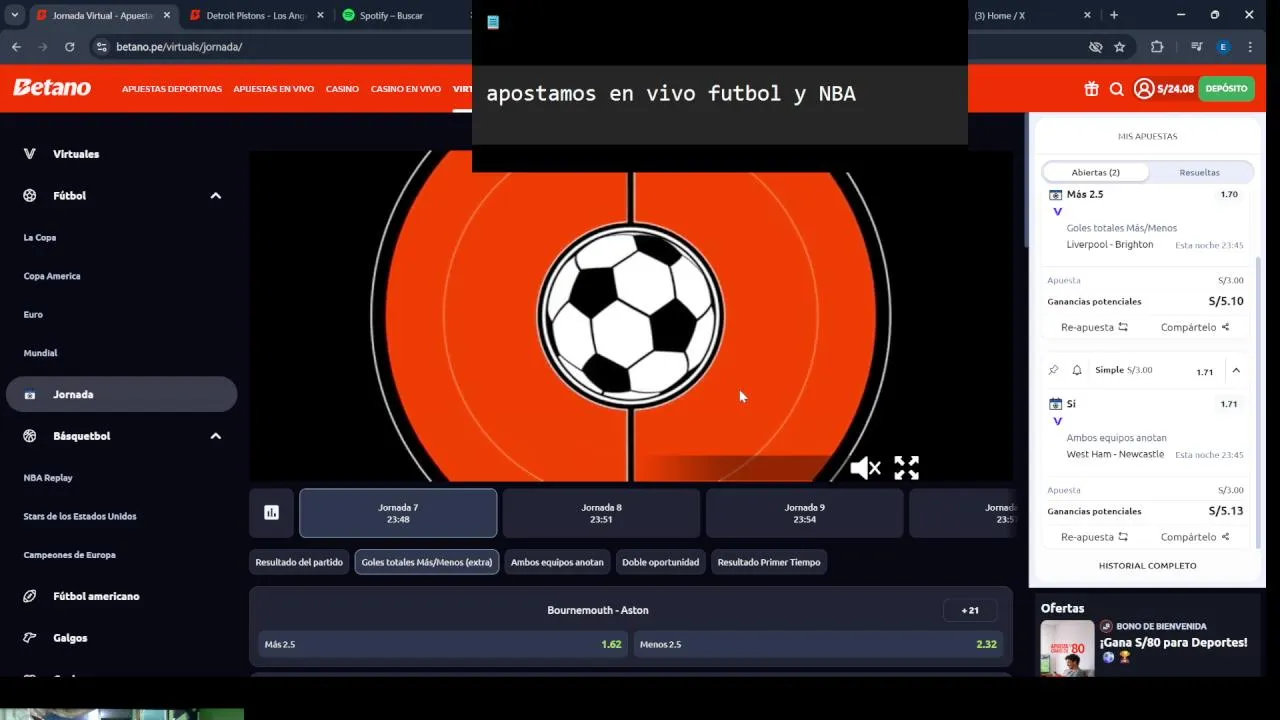Screen dimensions: 1280x720
Task: Open the tab search dropdown arrow
Action: point(14,15)
